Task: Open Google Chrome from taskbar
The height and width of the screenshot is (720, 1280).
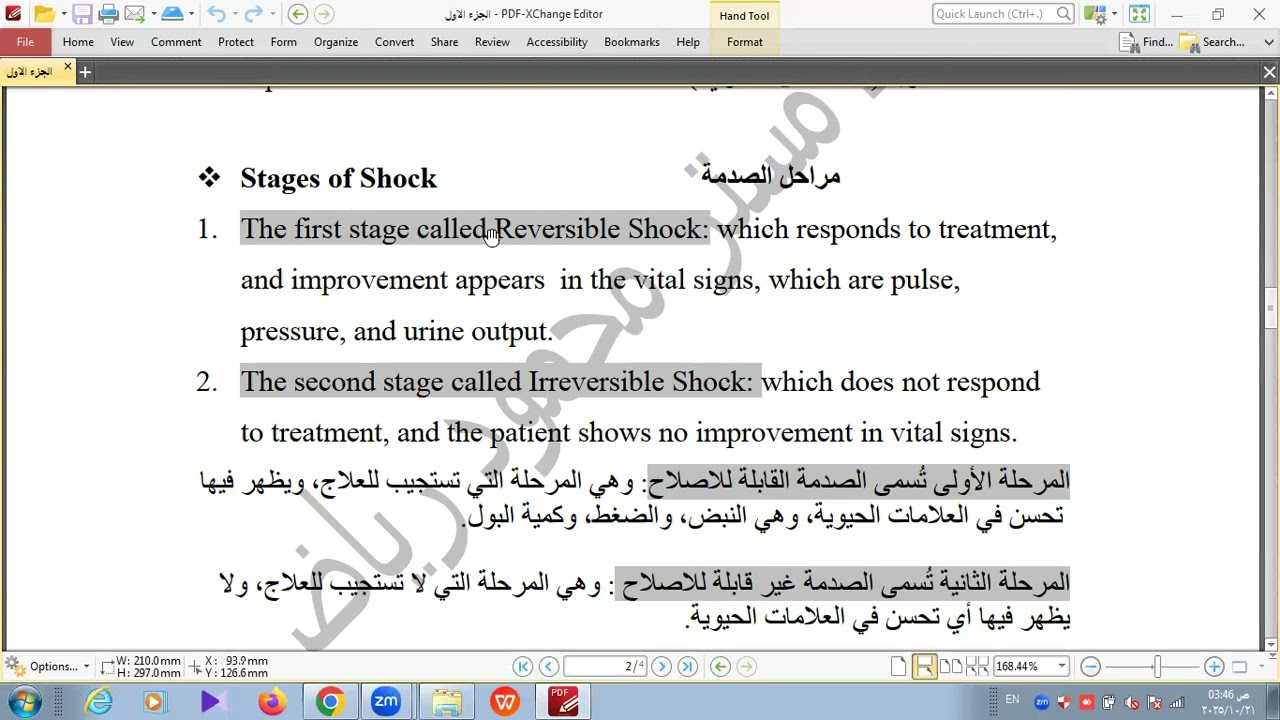Action: pos(329,702)
